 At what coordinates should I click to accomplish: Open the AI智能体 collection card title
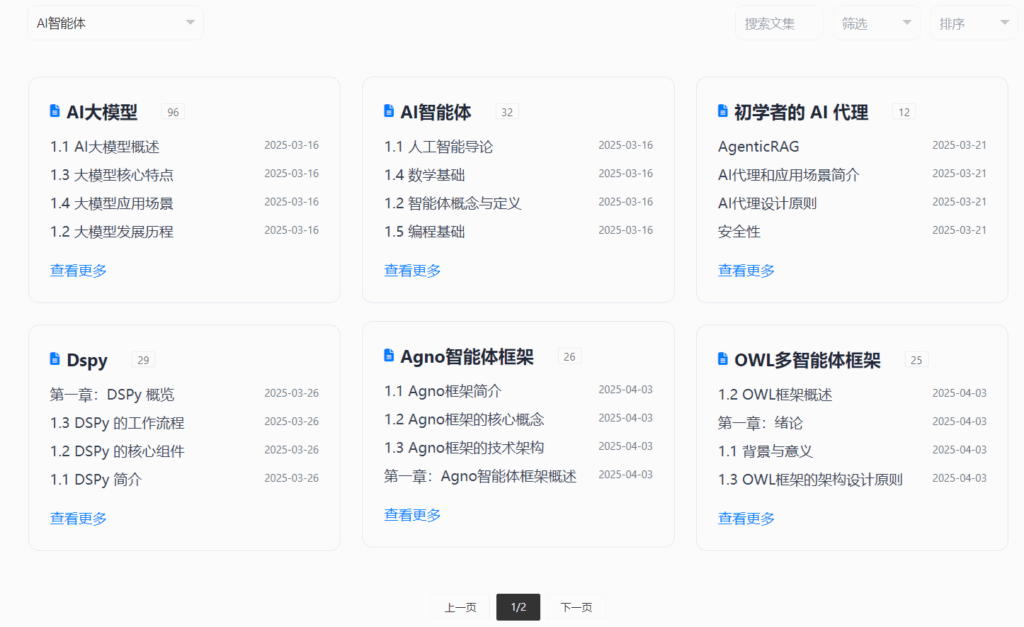(436, 112)
